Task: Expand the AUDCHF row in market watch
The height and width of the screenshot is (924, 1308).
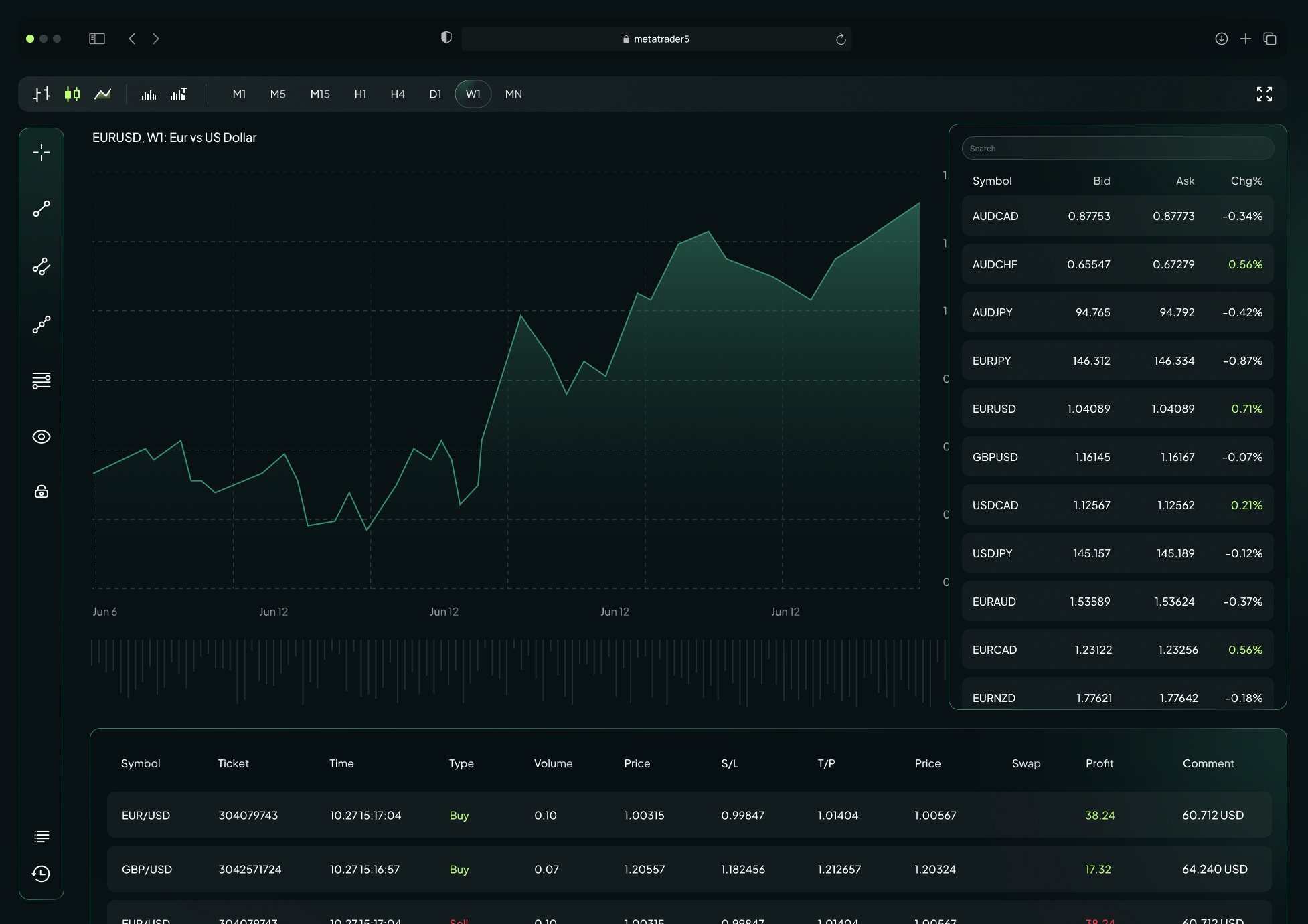Action: coord(1117,264)
